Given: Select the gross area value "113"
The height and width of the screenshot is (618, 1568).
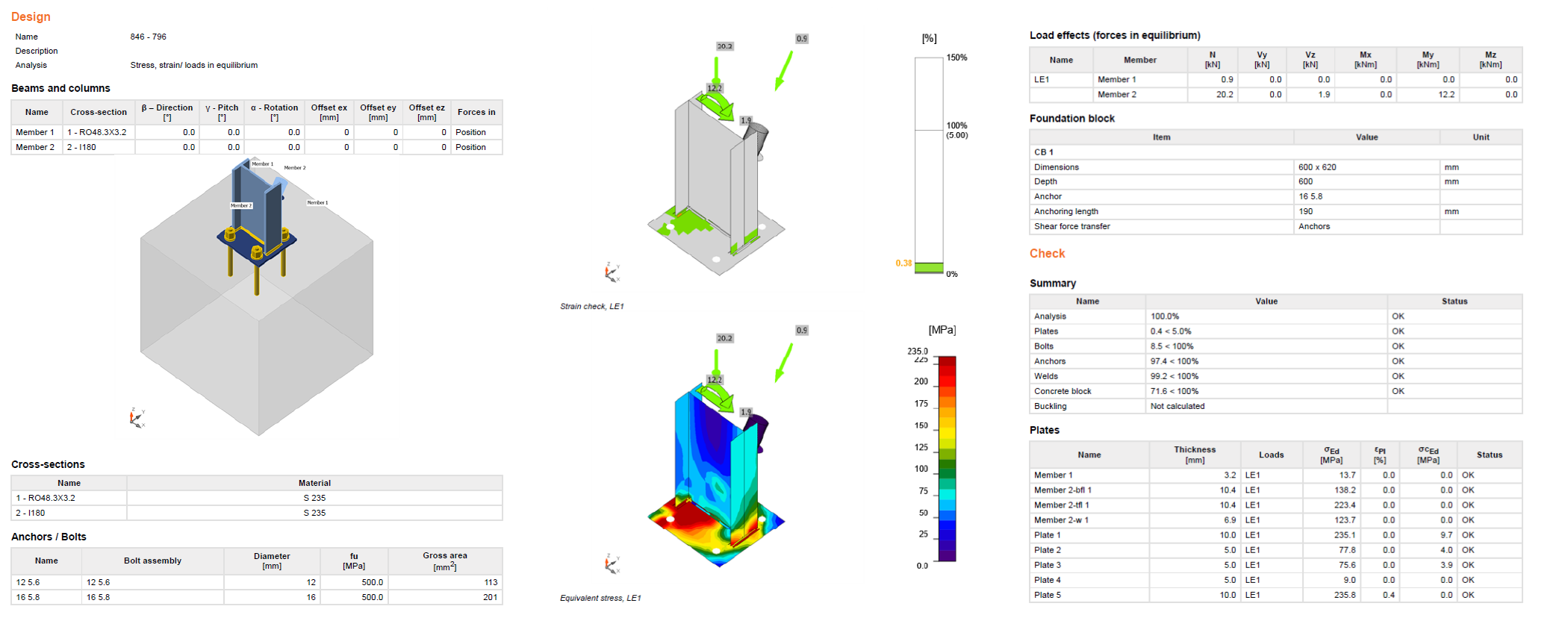Looking at the screenshot, I should pyautogui.click(x=491, y=582).
